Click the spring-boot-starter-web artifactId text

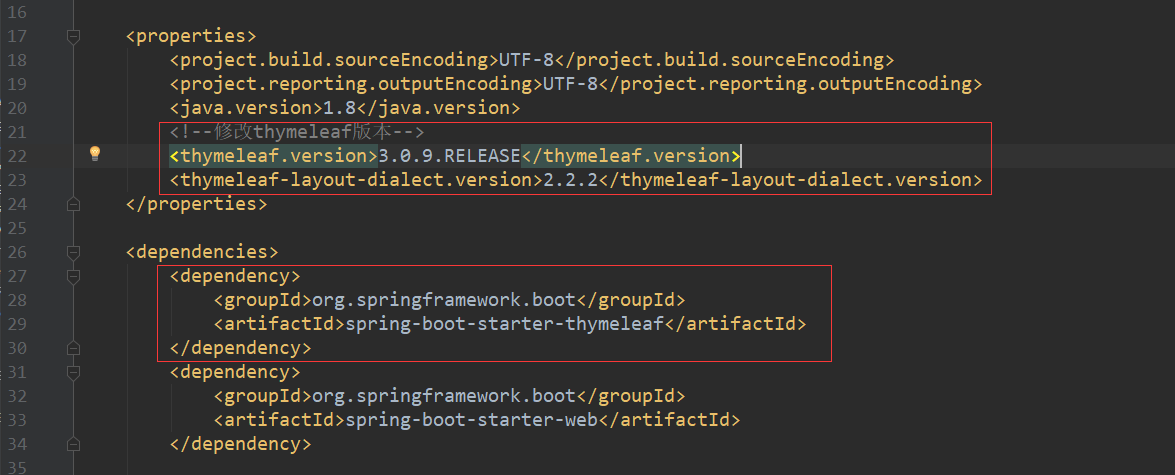pos(471,420)
